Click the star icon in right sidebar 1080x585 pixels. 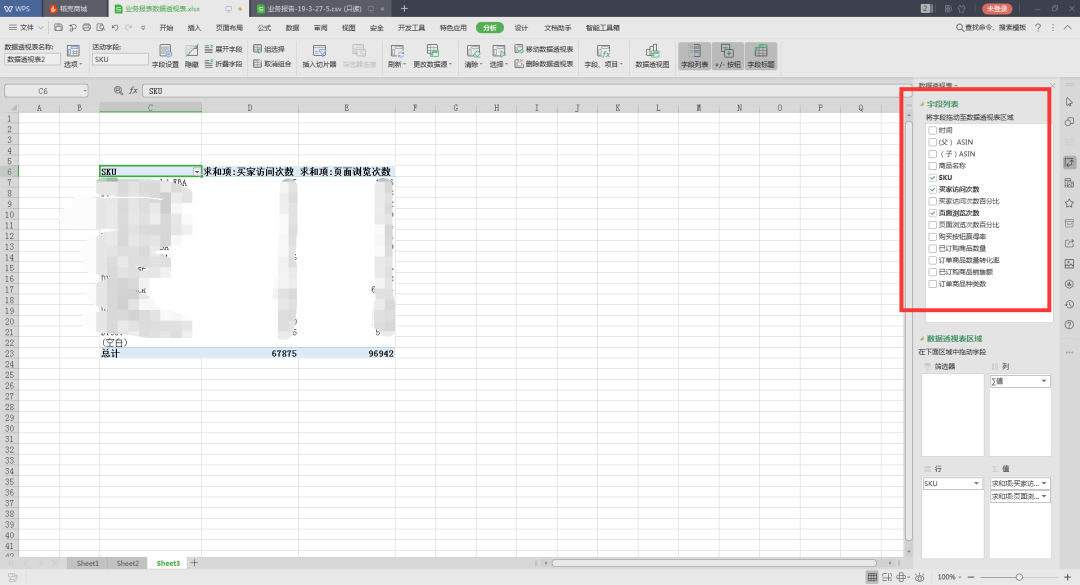1069,203
